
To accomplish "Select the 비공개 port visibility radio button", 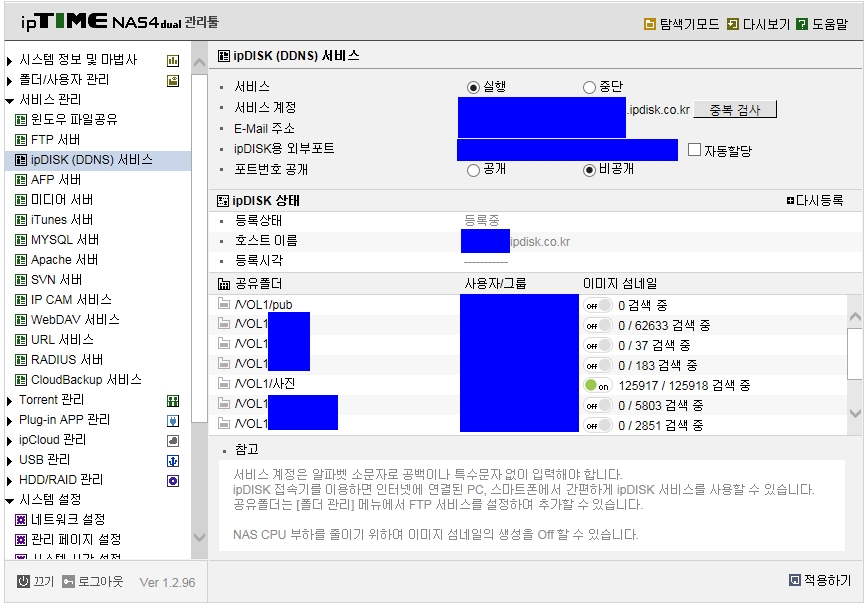I will 589,170.
